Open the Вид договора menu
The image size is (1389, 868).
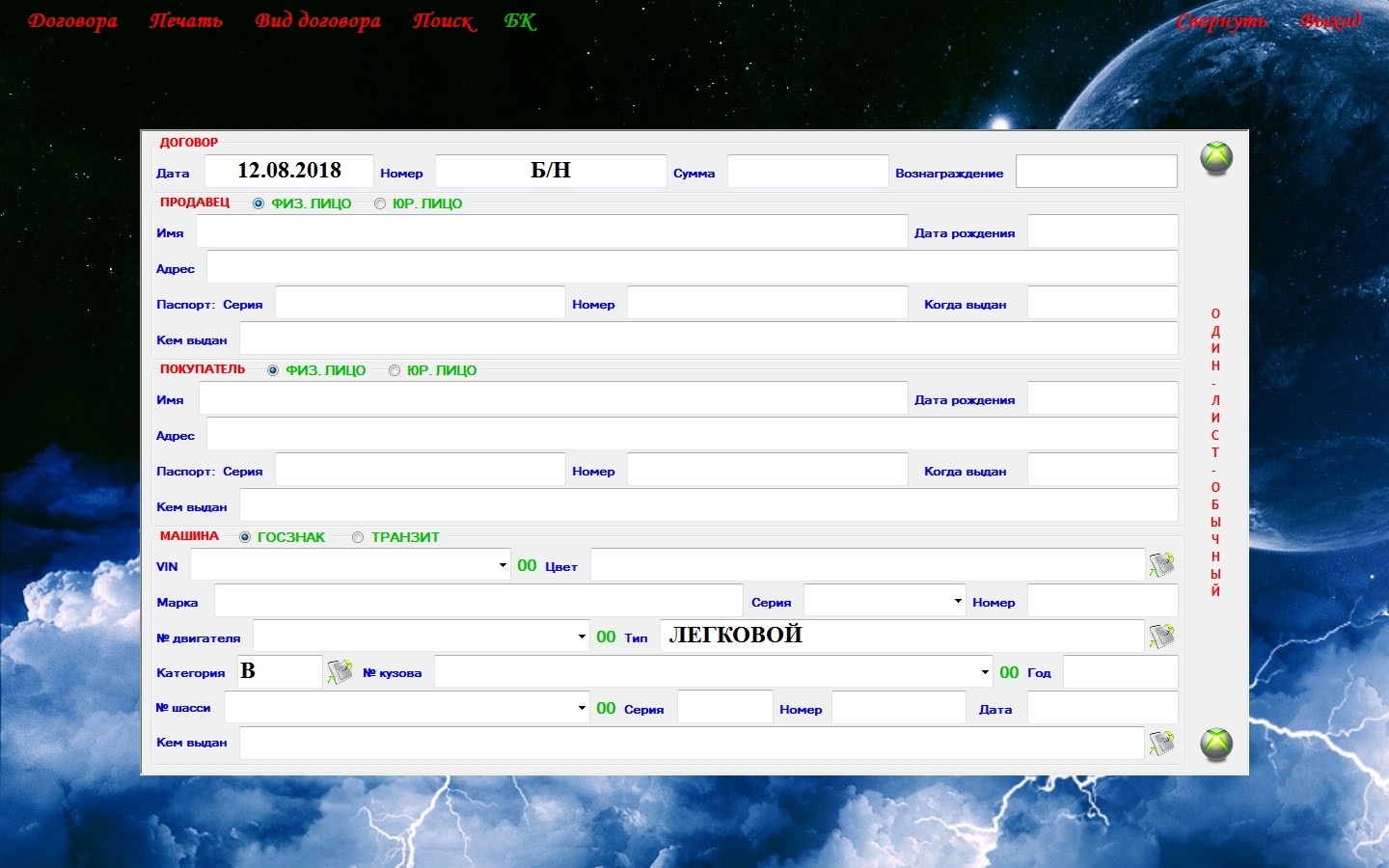(x=318, y=21)
